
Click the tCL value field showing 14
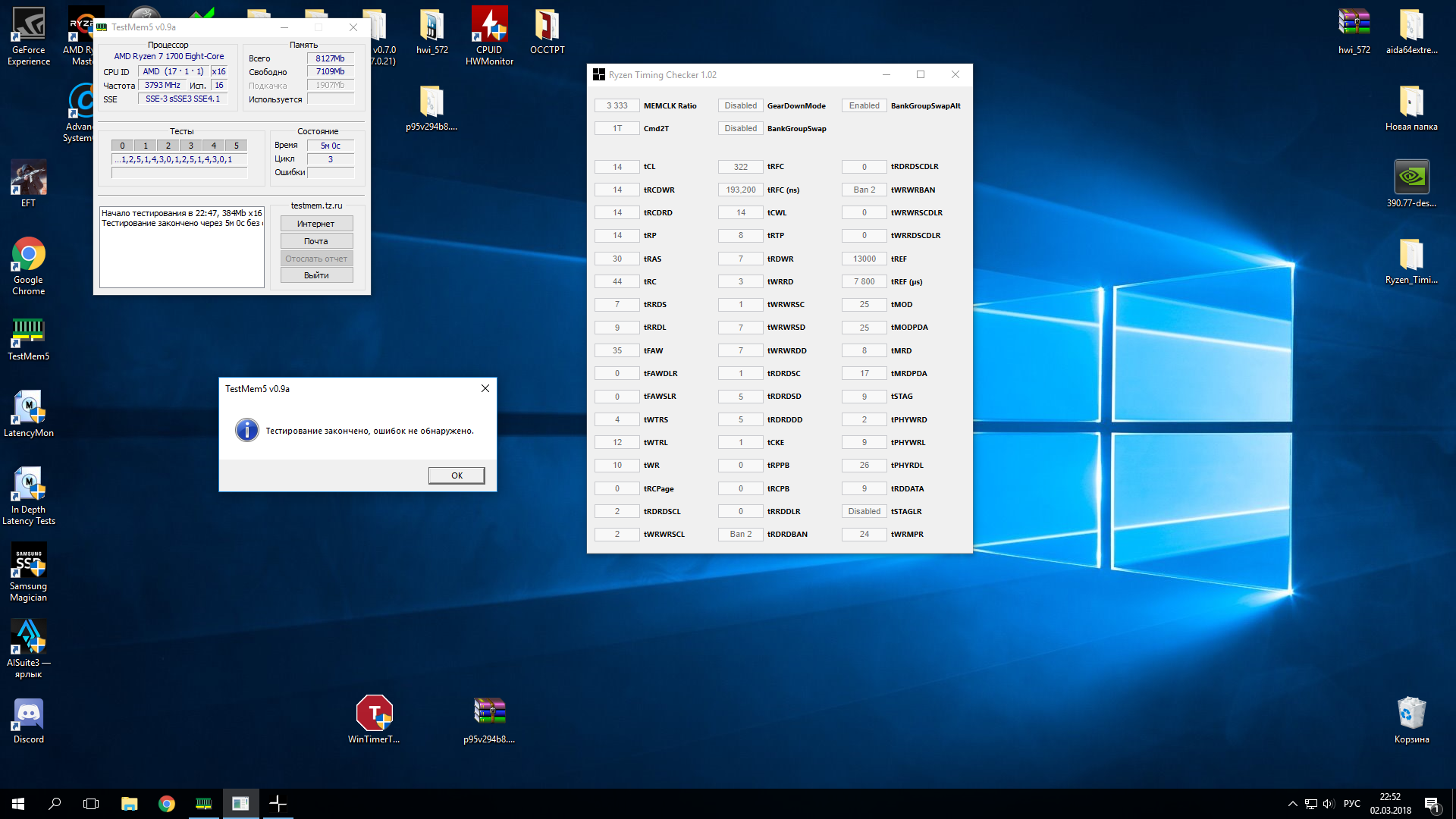pos(617,167)
